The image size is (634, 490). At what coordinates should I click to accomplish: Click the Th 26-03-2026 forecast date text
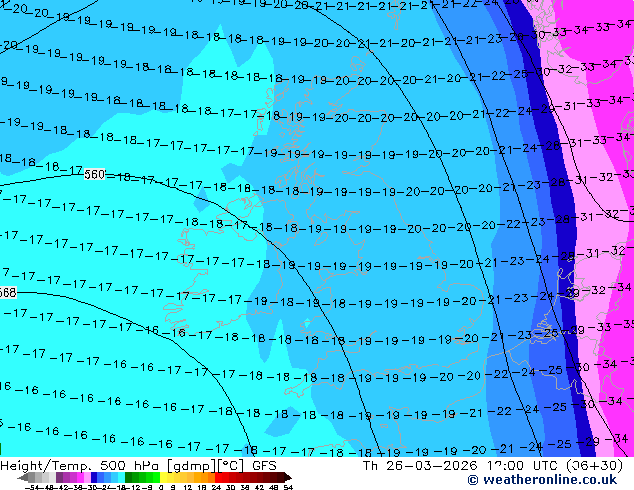coord(420,466)
